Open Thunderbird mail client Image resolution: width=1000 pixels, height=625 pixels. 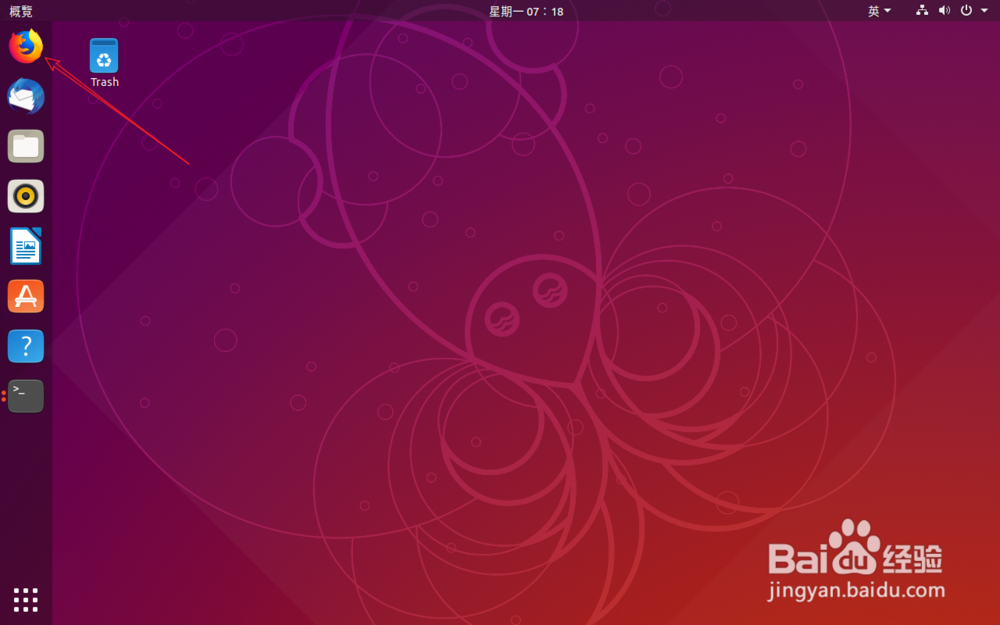26,96
